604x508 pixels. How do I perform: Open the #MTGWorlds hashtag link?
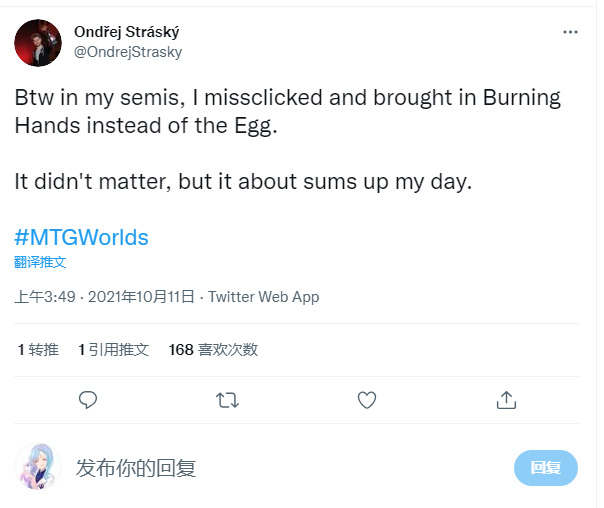[x=81, y=238]
